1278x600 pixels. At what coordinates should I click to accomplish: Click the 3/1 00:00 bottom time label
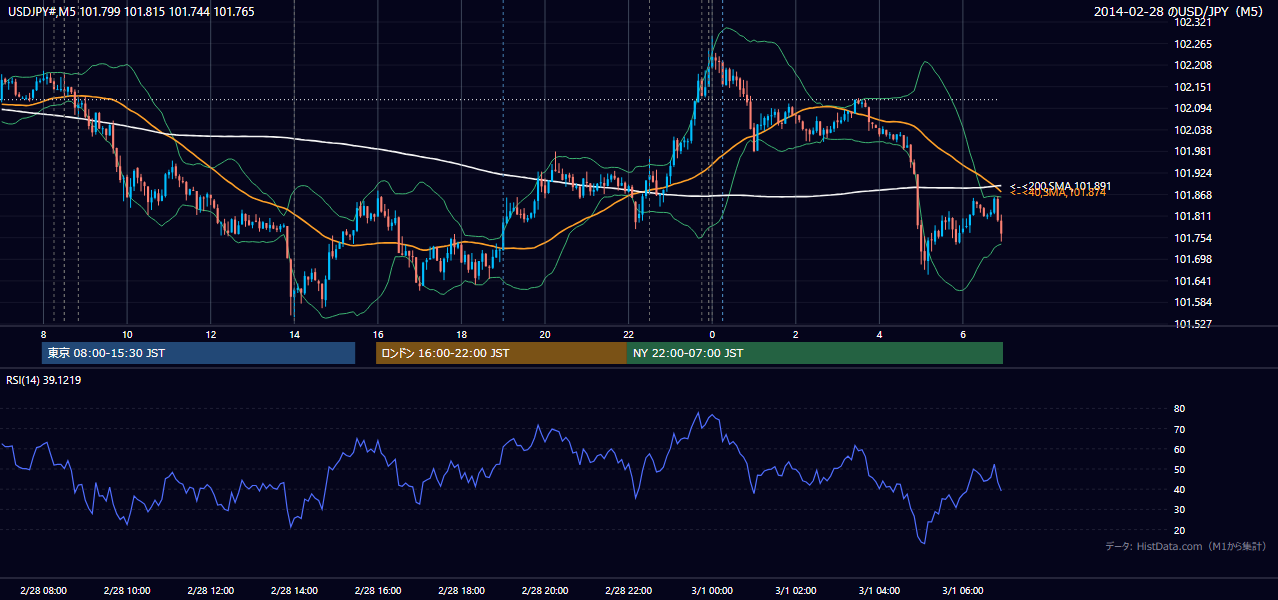pyautogui.click(x=712, y=590)
